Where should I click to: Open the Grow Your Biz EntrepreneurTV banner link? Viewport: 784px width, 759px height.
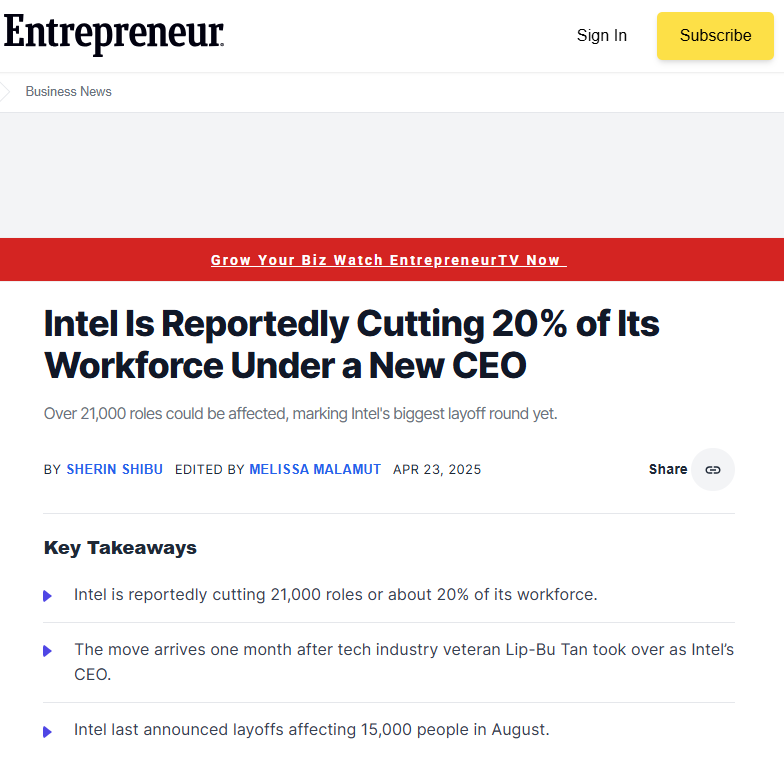pos(388,260)
